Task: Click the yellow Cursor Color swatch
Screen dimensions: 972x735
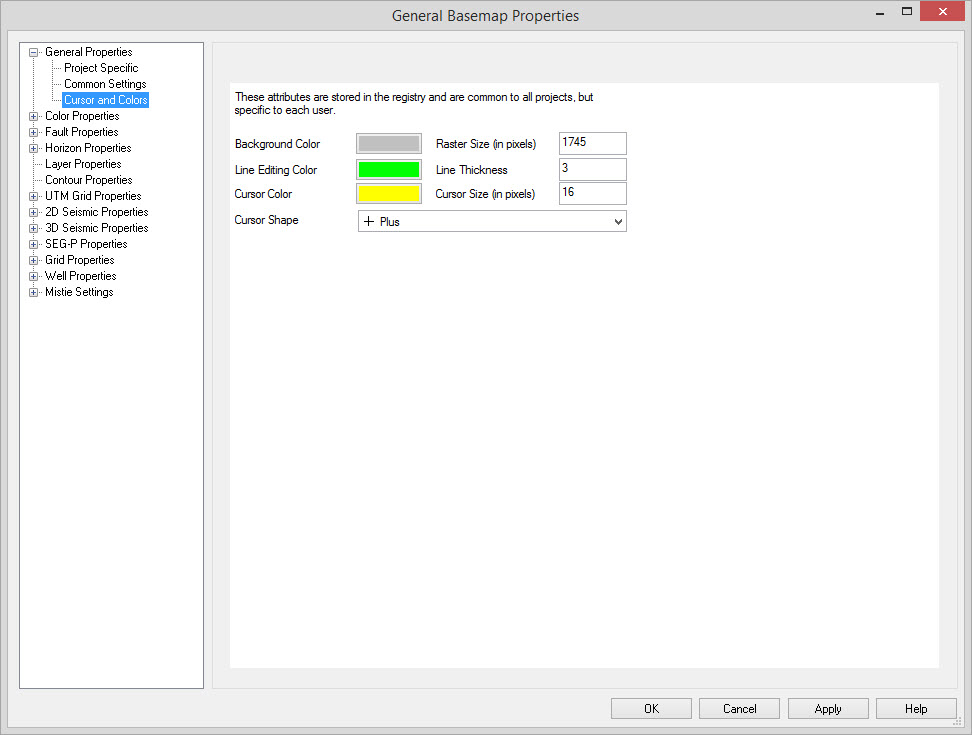Action: tap(389, 194)
